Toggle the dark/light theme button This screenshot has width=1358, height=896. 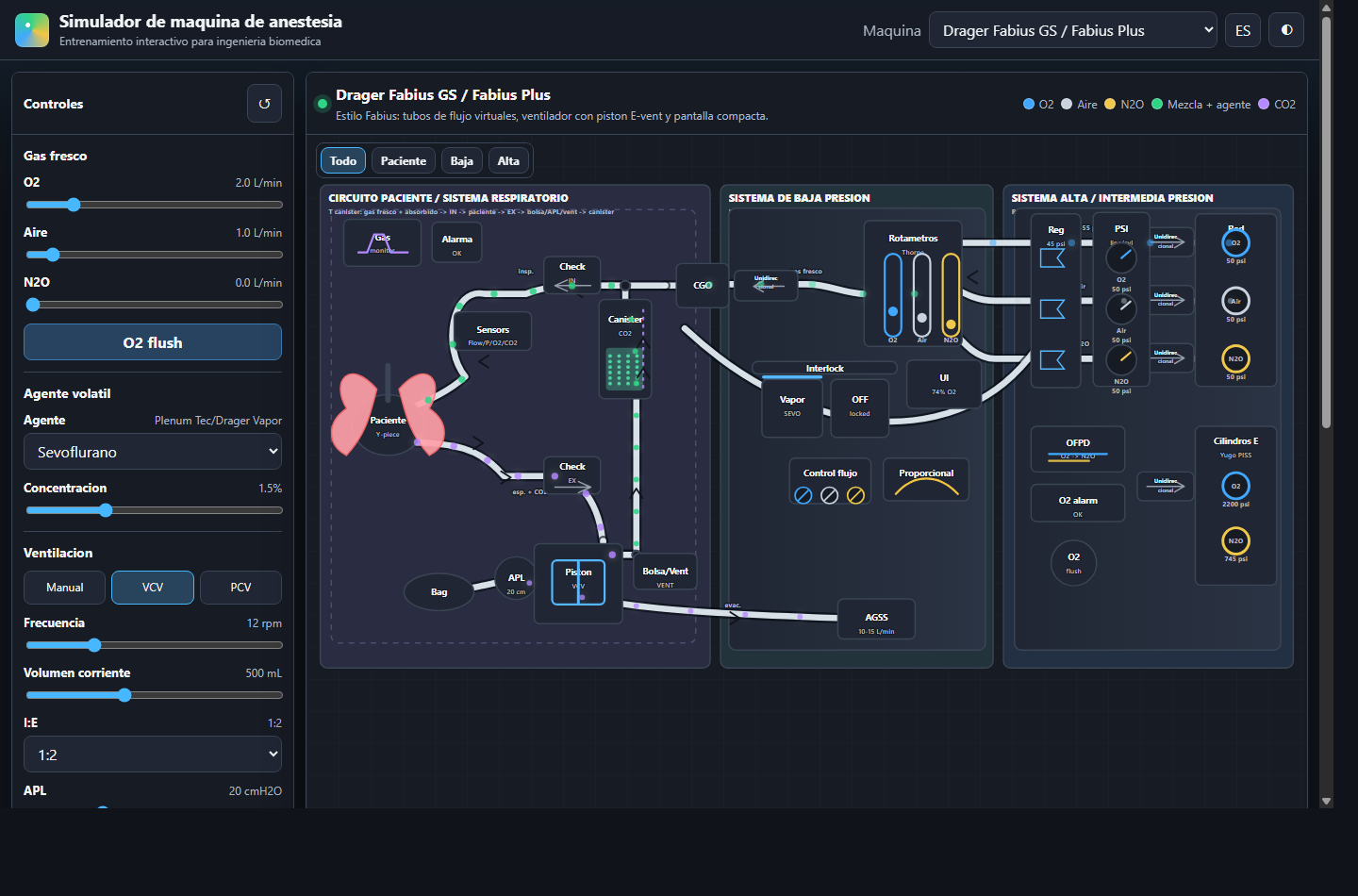tap(1286, 30)
